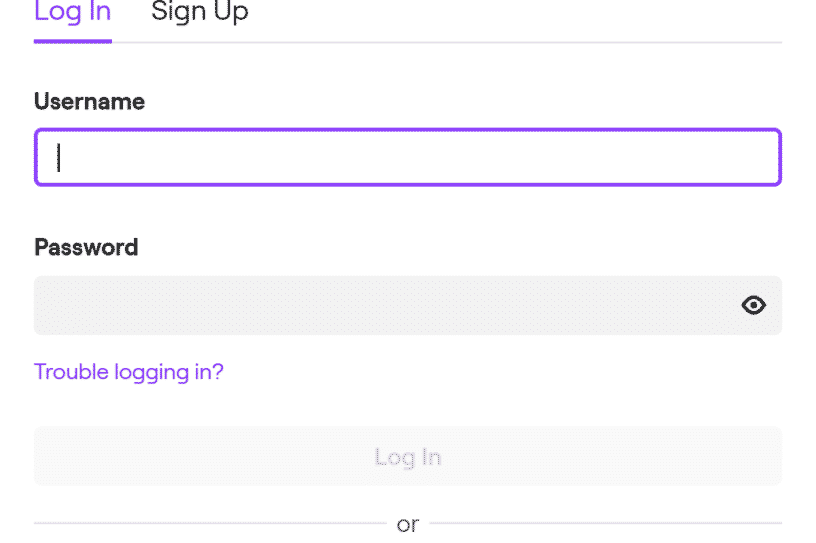This screenshot has width=816, height=543.
Task: Place cursor in purple-outlined Username box
Action: click(x=408, y=157)
